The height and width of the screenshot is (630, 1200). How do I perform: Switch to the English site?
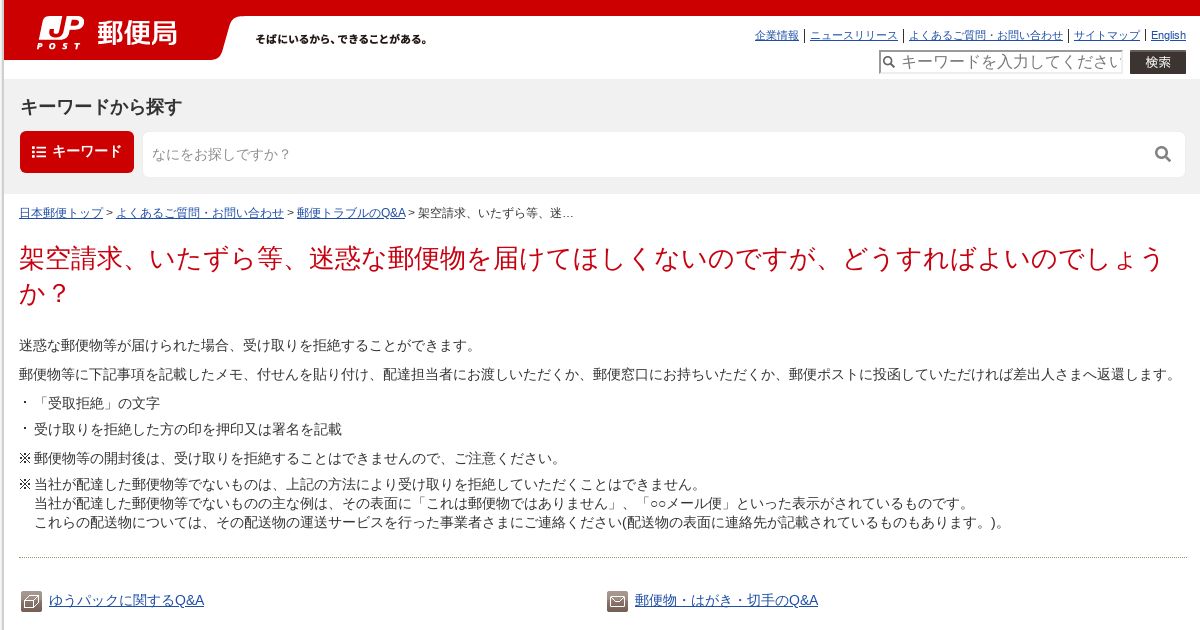pos(1168,35)
